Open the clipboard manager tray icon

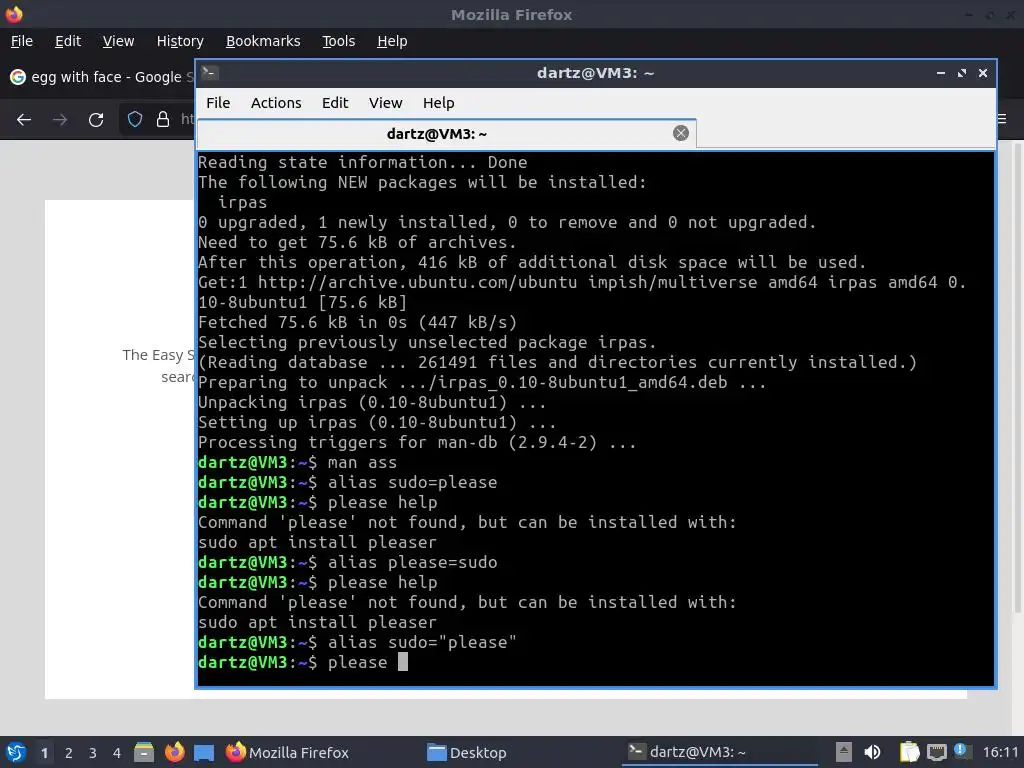tap(909, 752)
